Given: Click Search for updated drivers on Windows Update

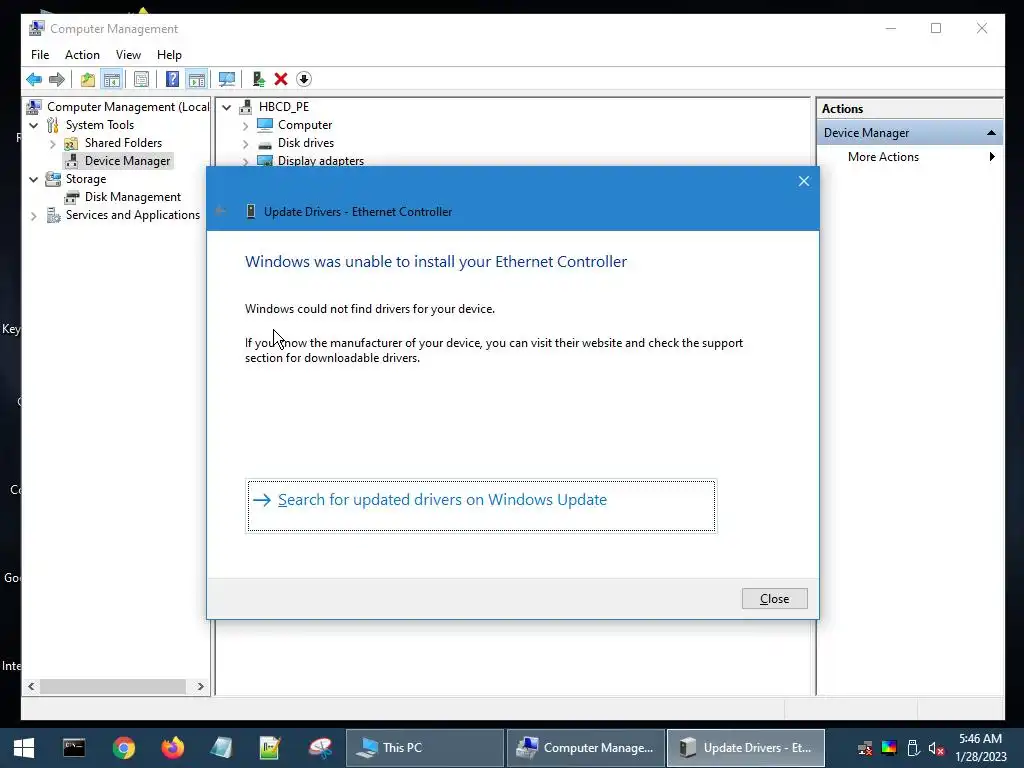Looking at the screenshot, I should click(x=481, y=506).
